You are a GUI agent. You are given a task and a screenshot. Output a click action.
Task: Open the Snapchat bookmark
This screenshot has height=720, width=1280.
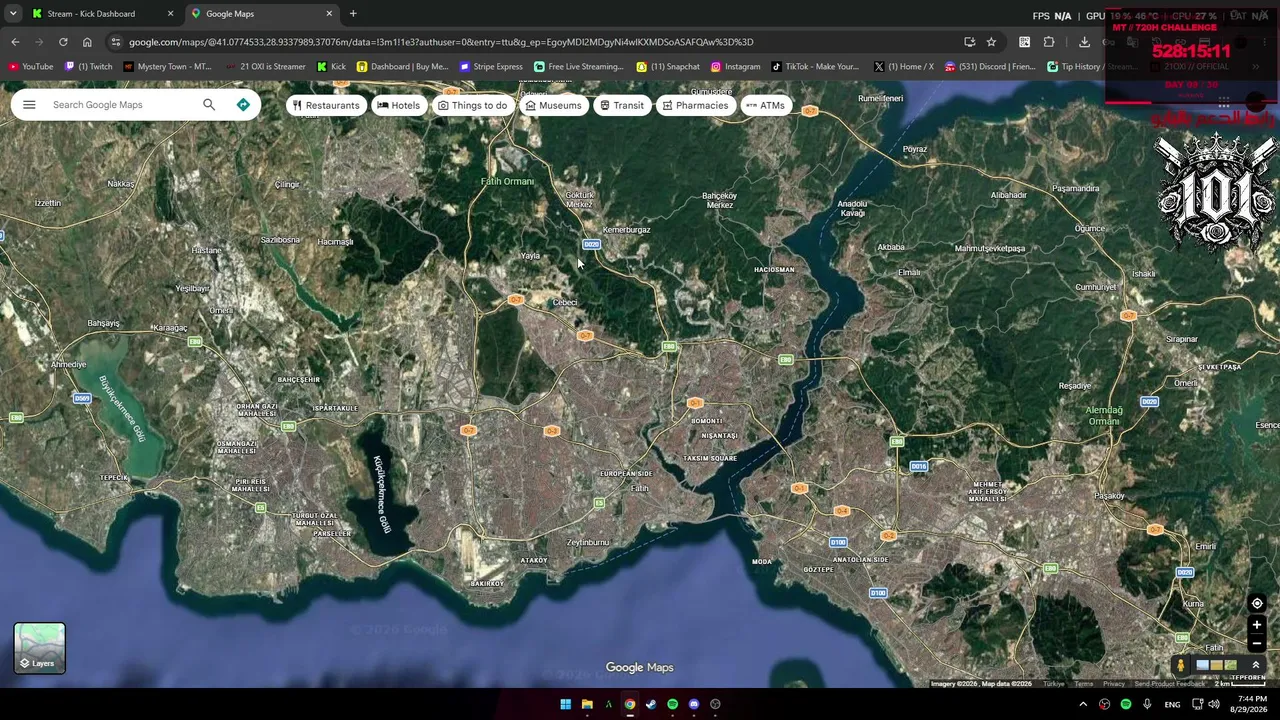click(668, 67)
